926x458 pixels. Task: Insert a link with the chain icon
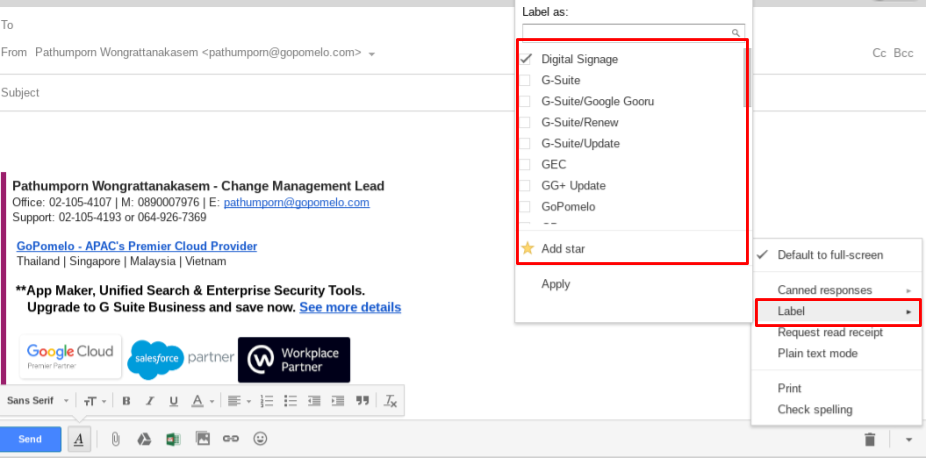tap(230, 439)
